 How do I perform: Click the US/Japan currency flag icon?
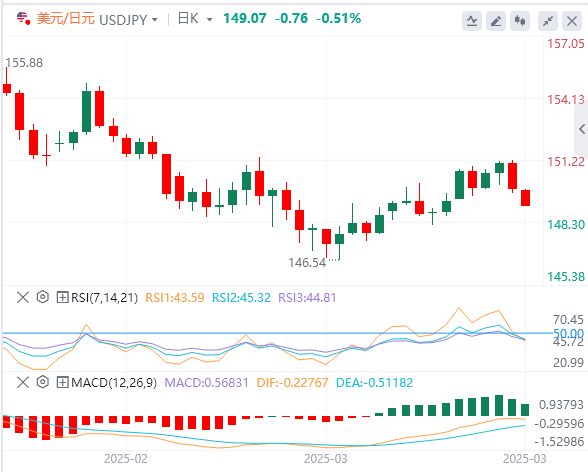(23, 18)
